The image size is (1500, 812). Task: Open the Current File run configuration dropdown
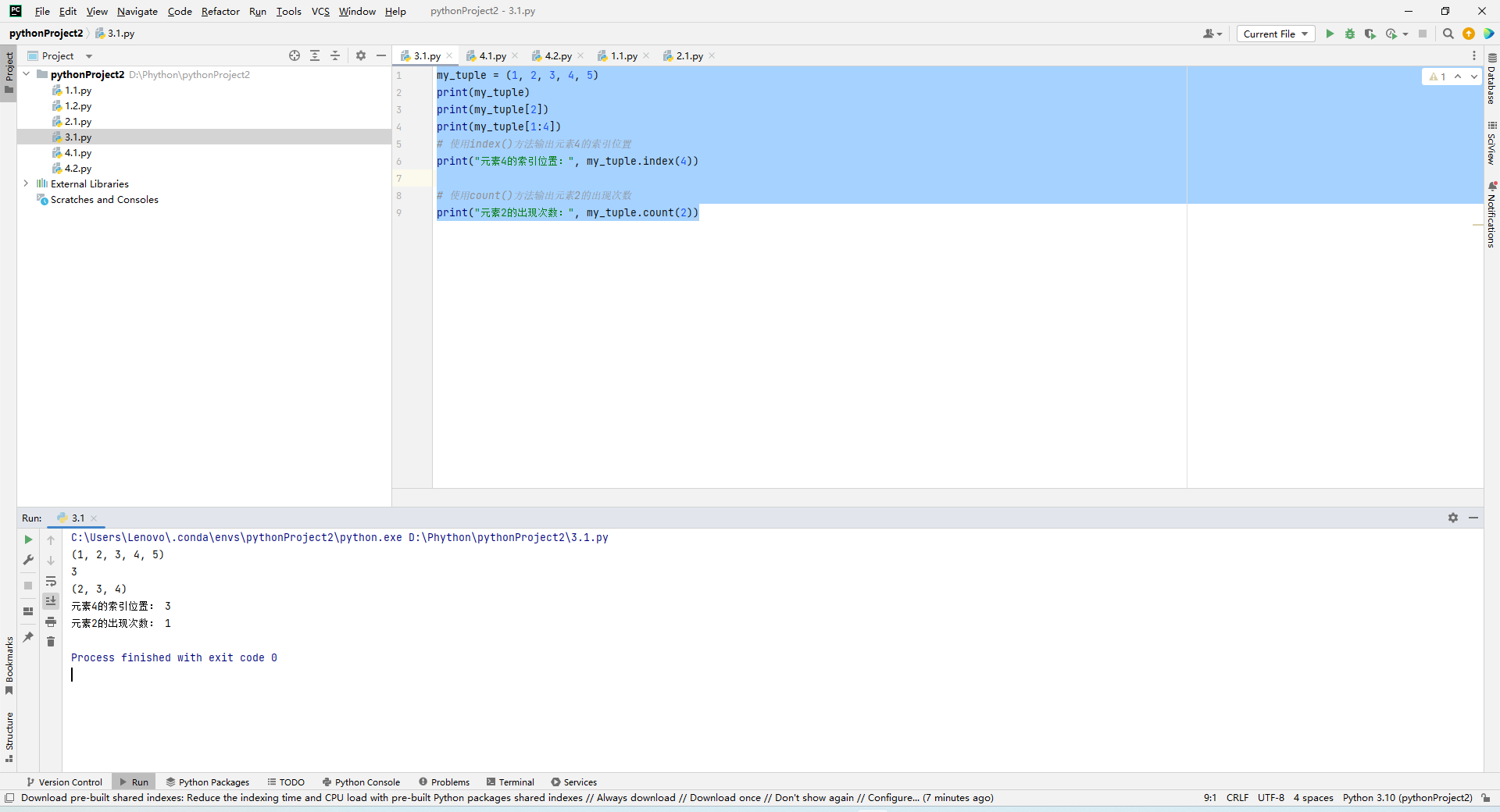tap(1276, 34)
